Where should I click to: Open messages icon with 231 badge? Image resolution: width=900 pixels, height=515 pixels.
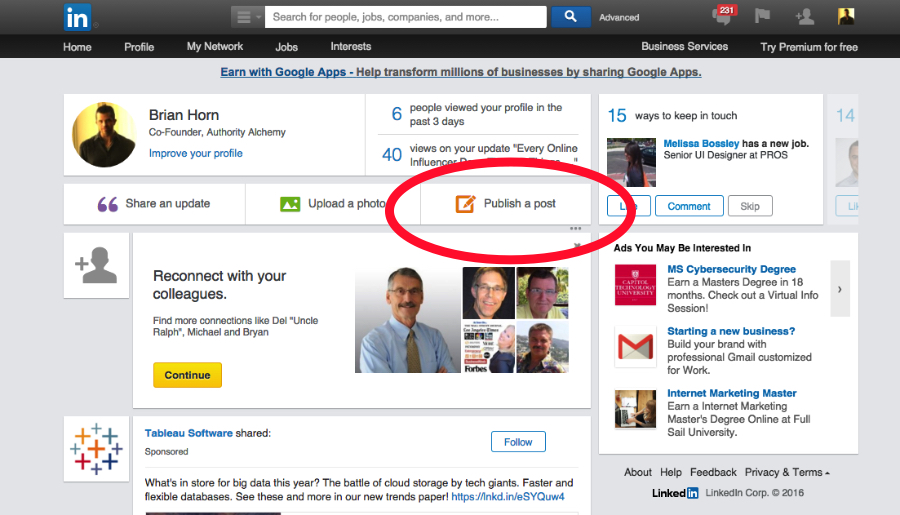(723, 16)
